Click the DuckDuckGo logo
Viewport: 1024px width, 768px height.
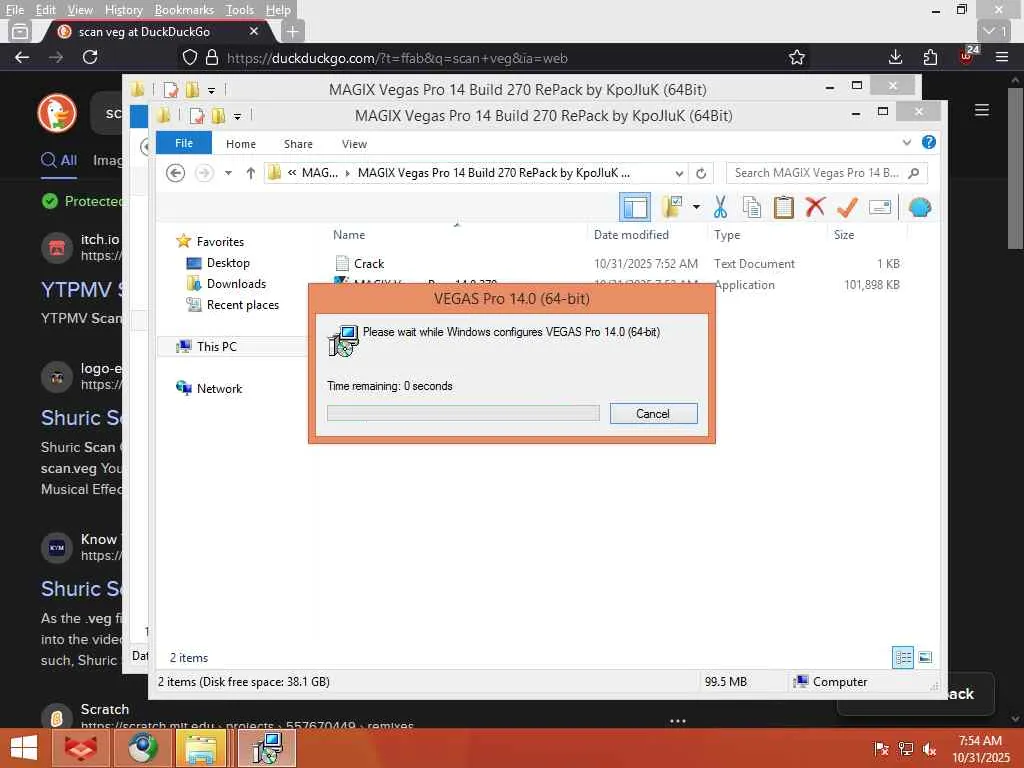[x=57, y=113]
